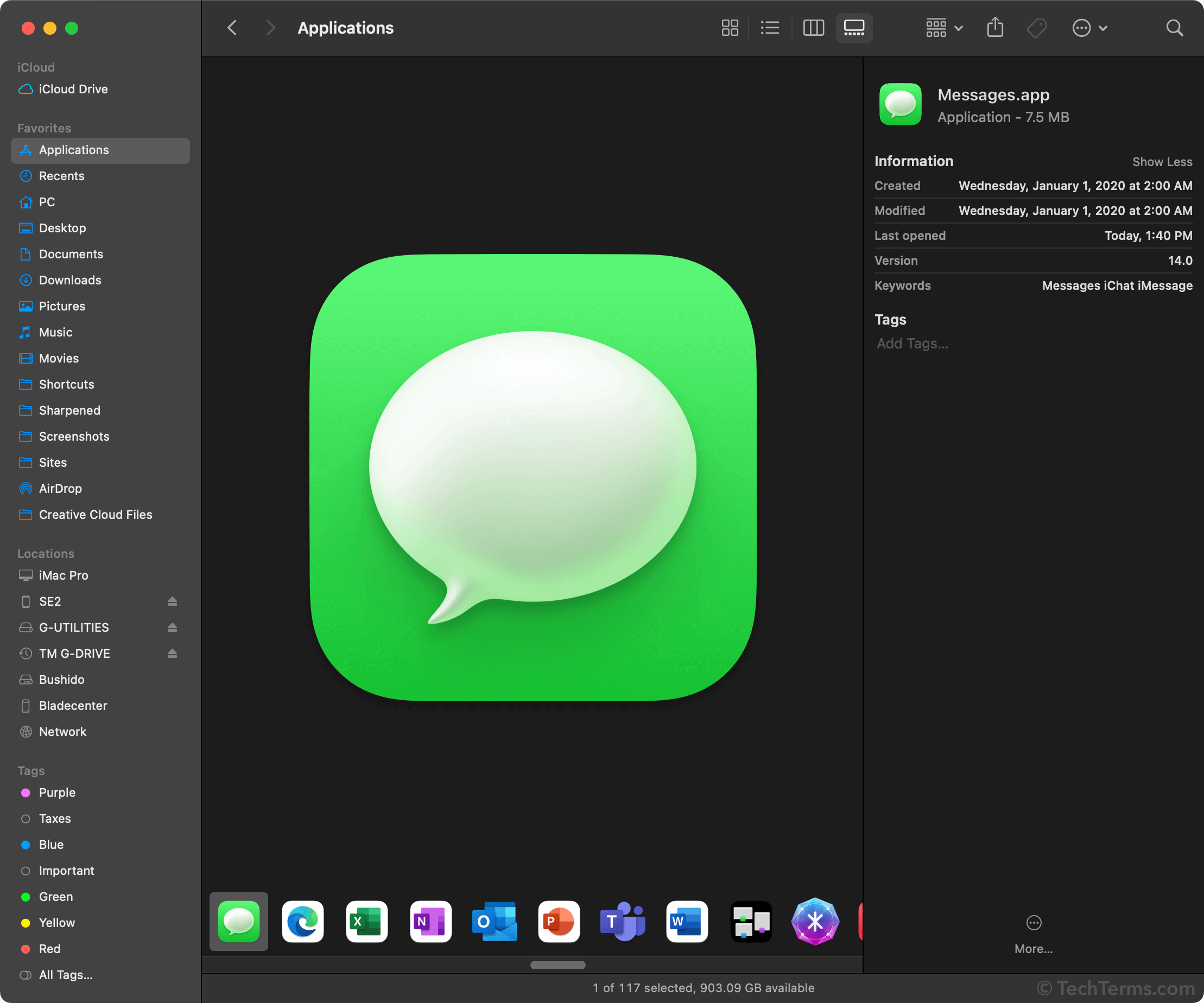
Task: Open Downloads in the sidebar
Action: point(70,280)
